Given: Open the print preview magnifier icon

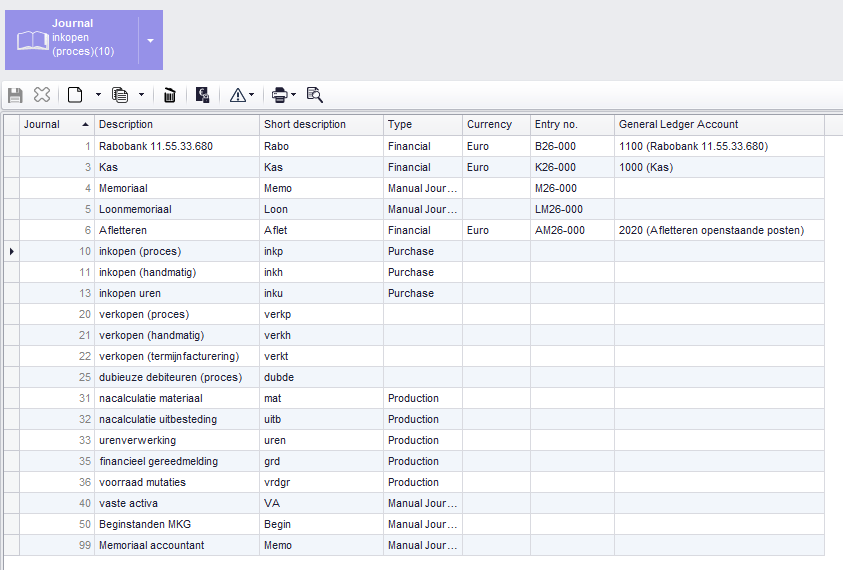Looking at the screenshot, I should click(x=315, y=95).
